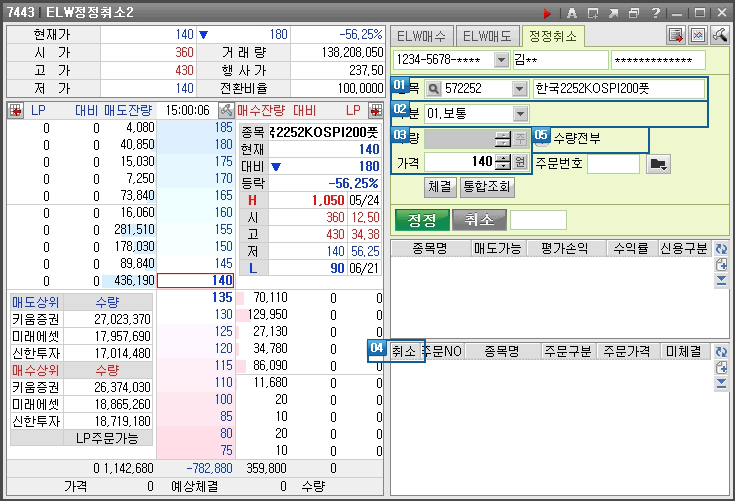735x501 pixels.
Task: Click the 주문번호 input field
Action: click(x=614, y=164)
